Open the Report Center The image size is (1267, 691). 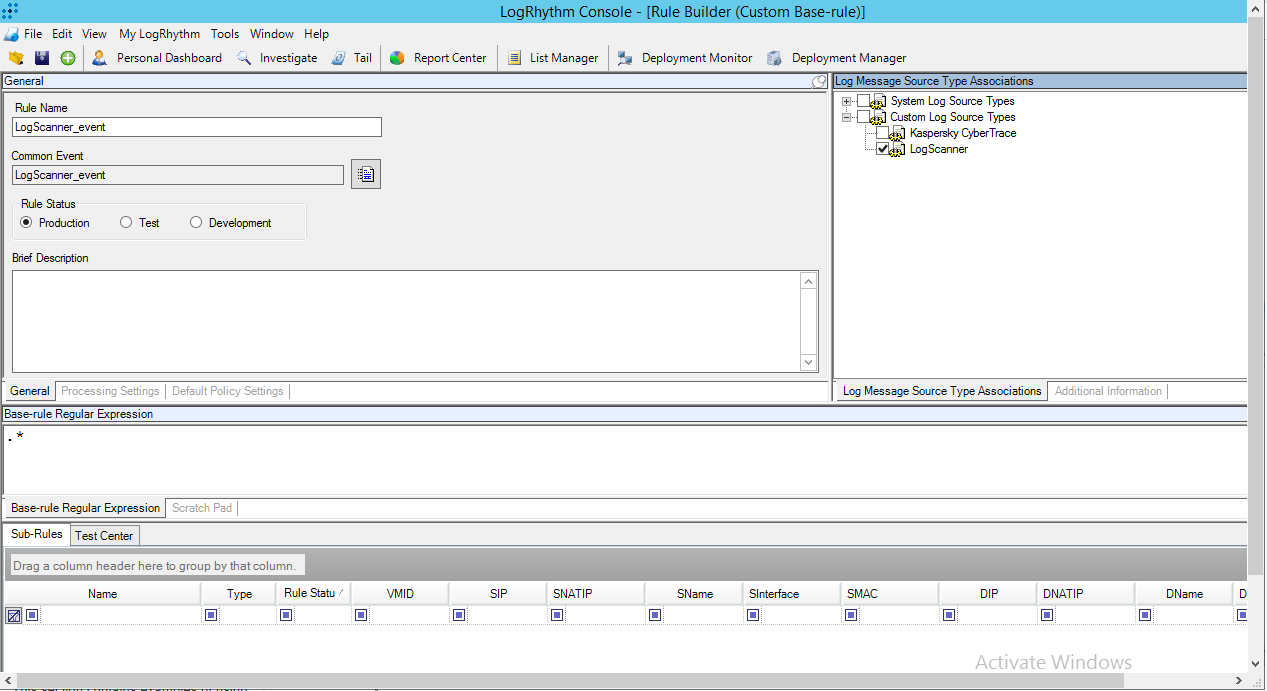(438, 57)
